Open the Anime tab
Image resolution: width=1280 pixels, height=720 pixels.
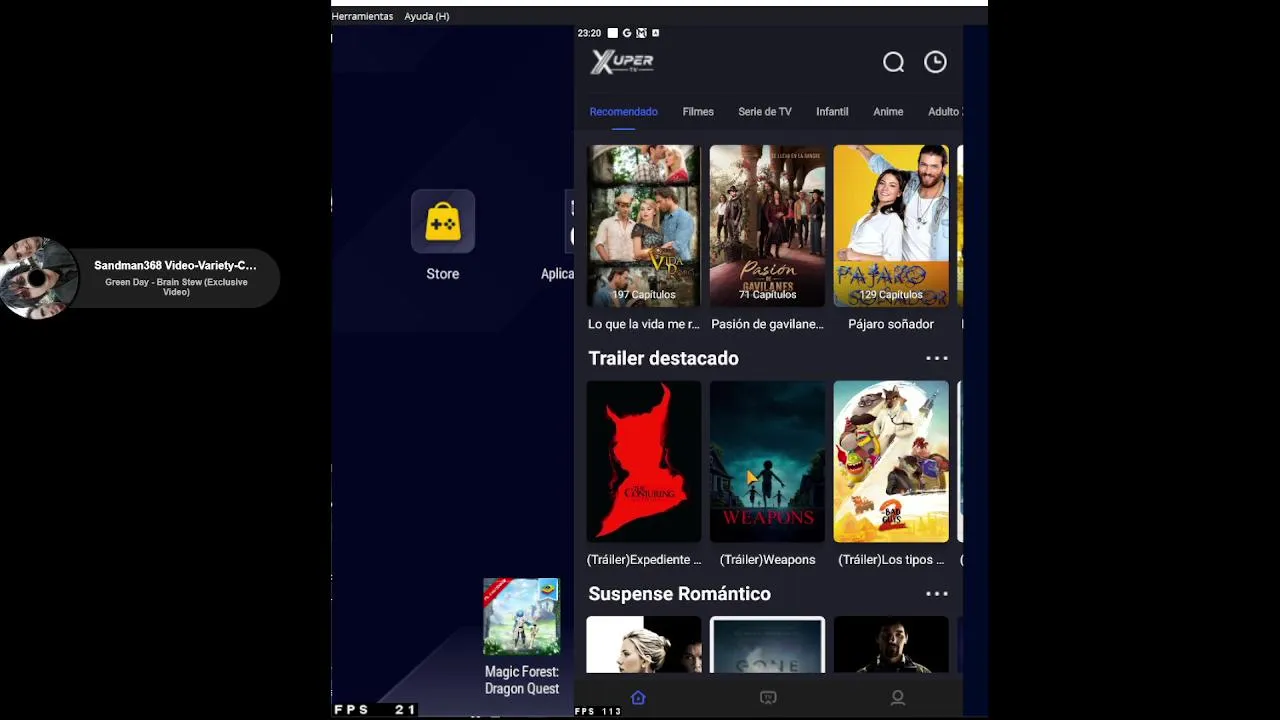888,112
